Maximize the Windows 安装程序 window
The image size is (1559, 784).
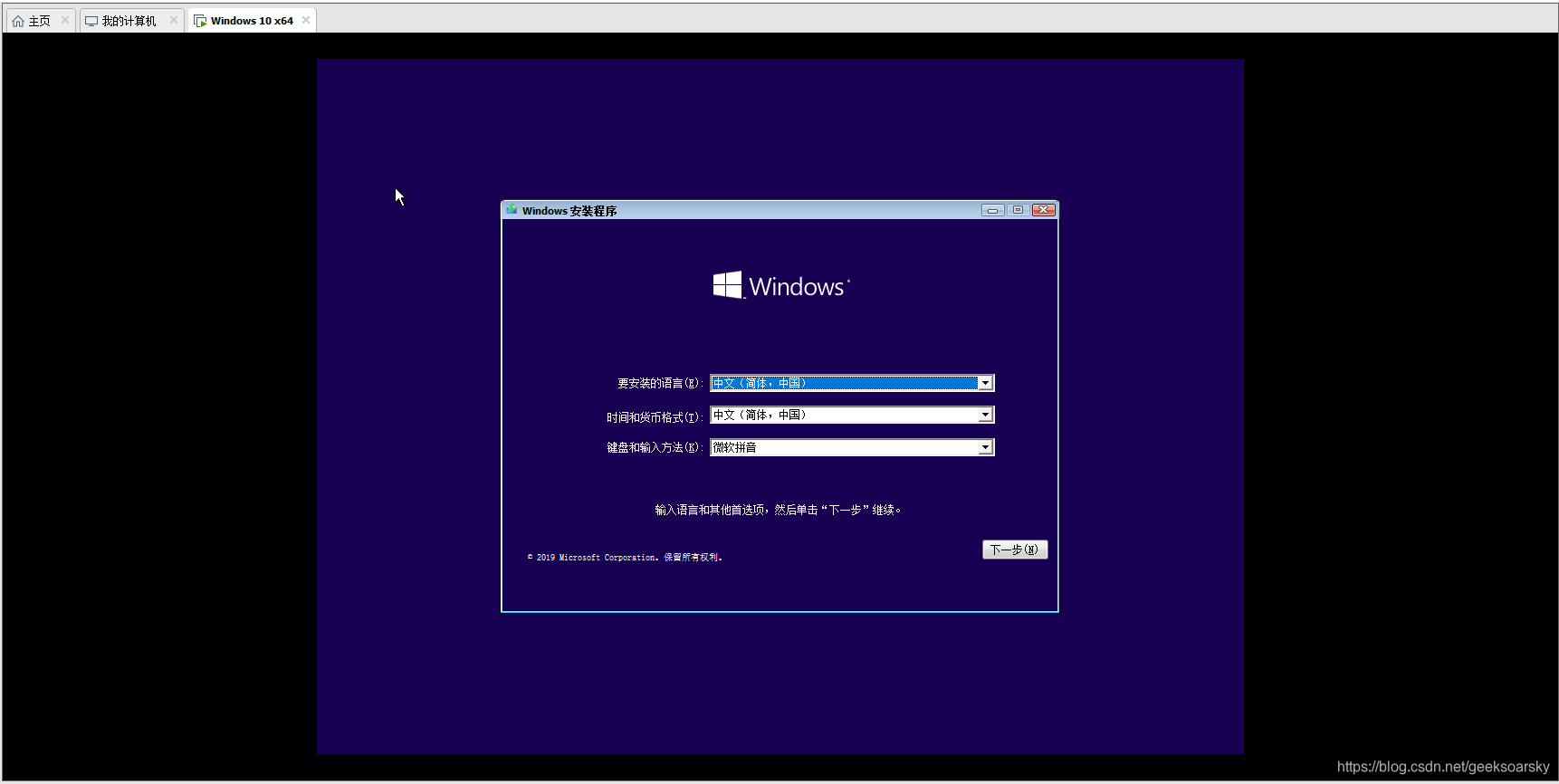coord(1018,210)
